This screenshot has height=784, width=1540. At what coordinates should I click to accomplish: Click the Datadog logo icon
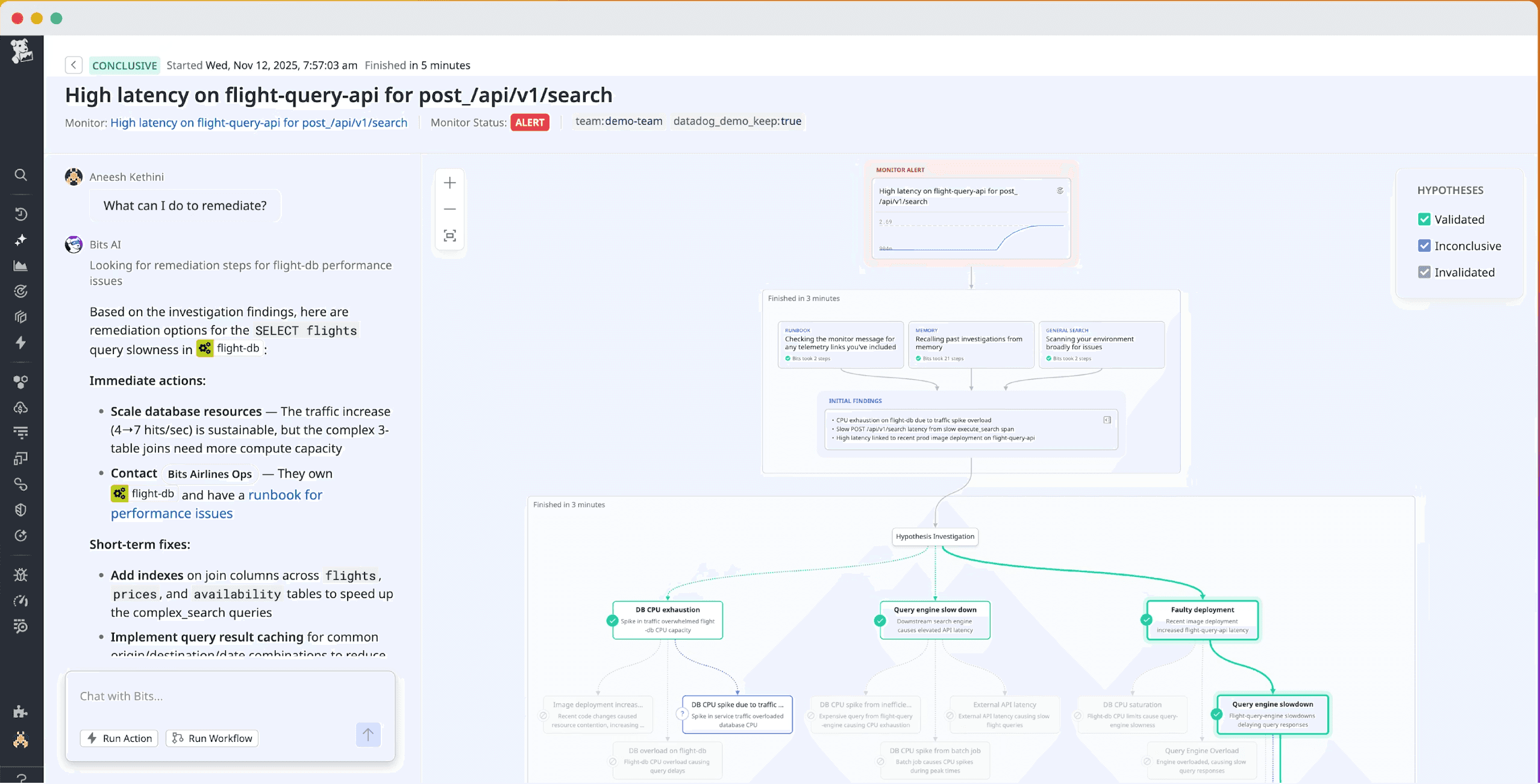pos(22,51)
